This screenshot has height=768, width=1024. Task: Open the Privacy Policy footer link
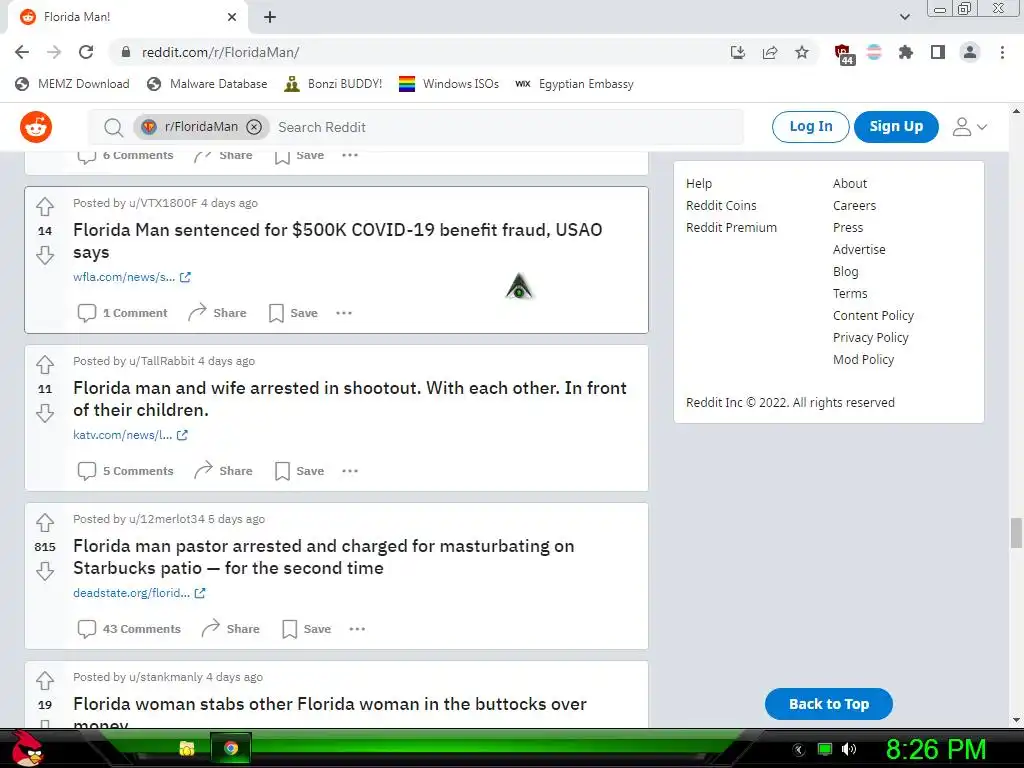[871, 338]
